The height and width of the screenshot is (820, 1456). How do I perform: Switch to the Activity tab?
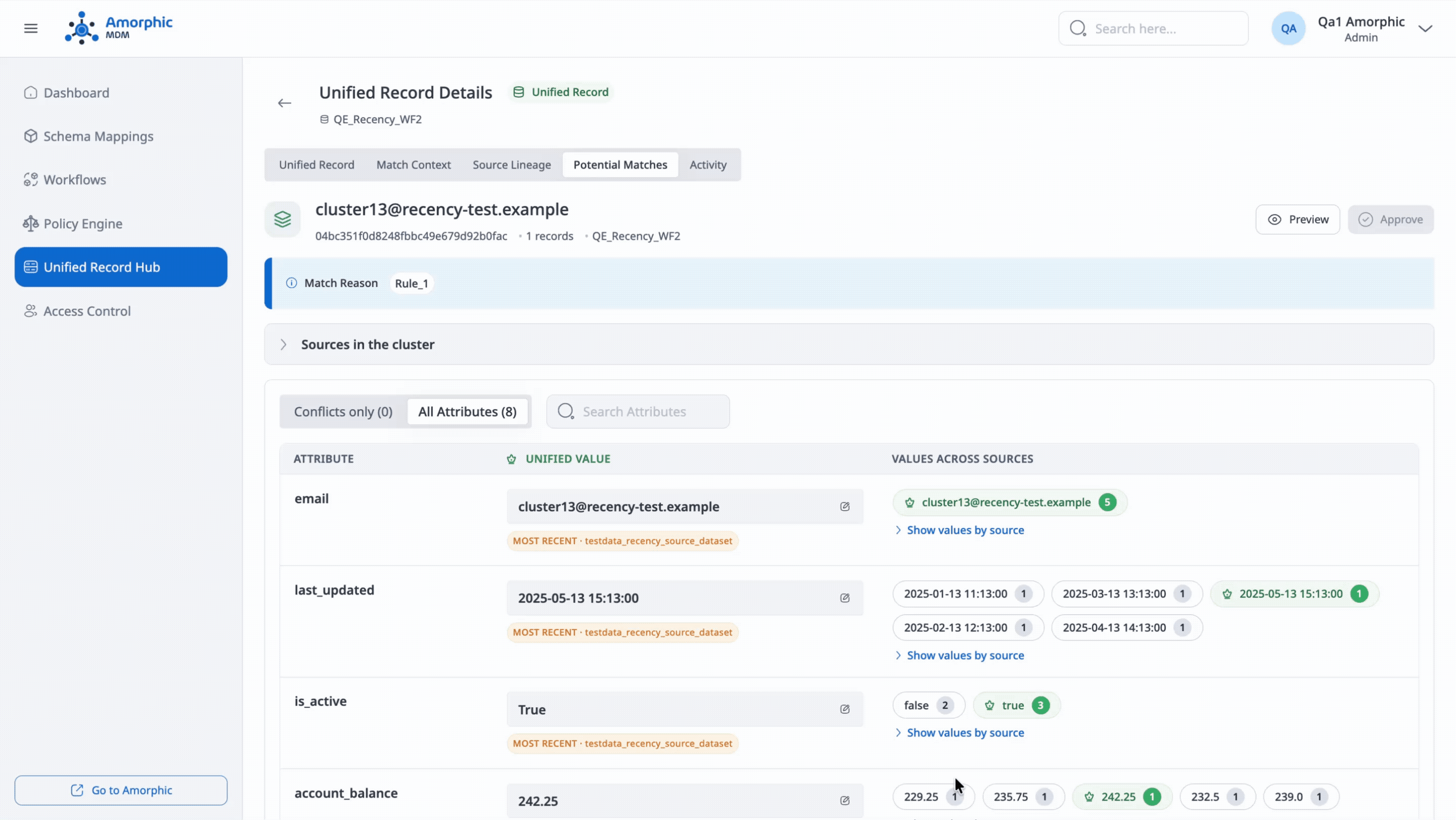click(708, 164)
